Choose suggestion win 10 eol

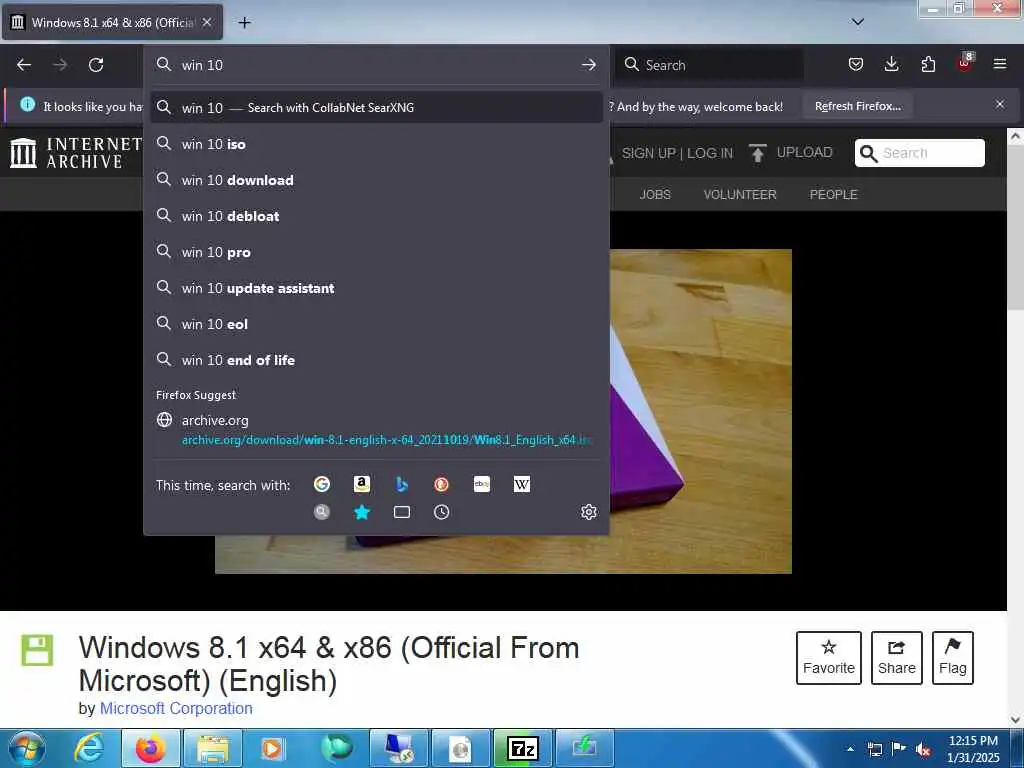coord(376,323)
